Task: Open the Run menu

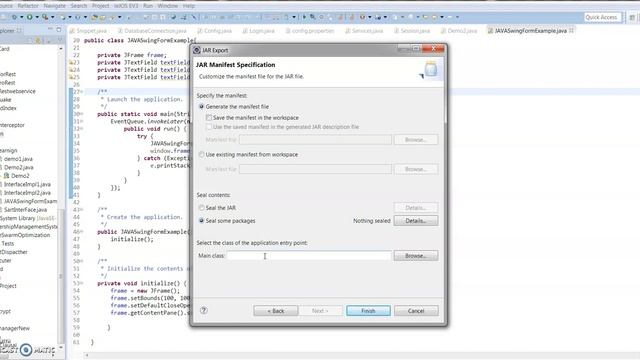Action: tap(148, 6)
